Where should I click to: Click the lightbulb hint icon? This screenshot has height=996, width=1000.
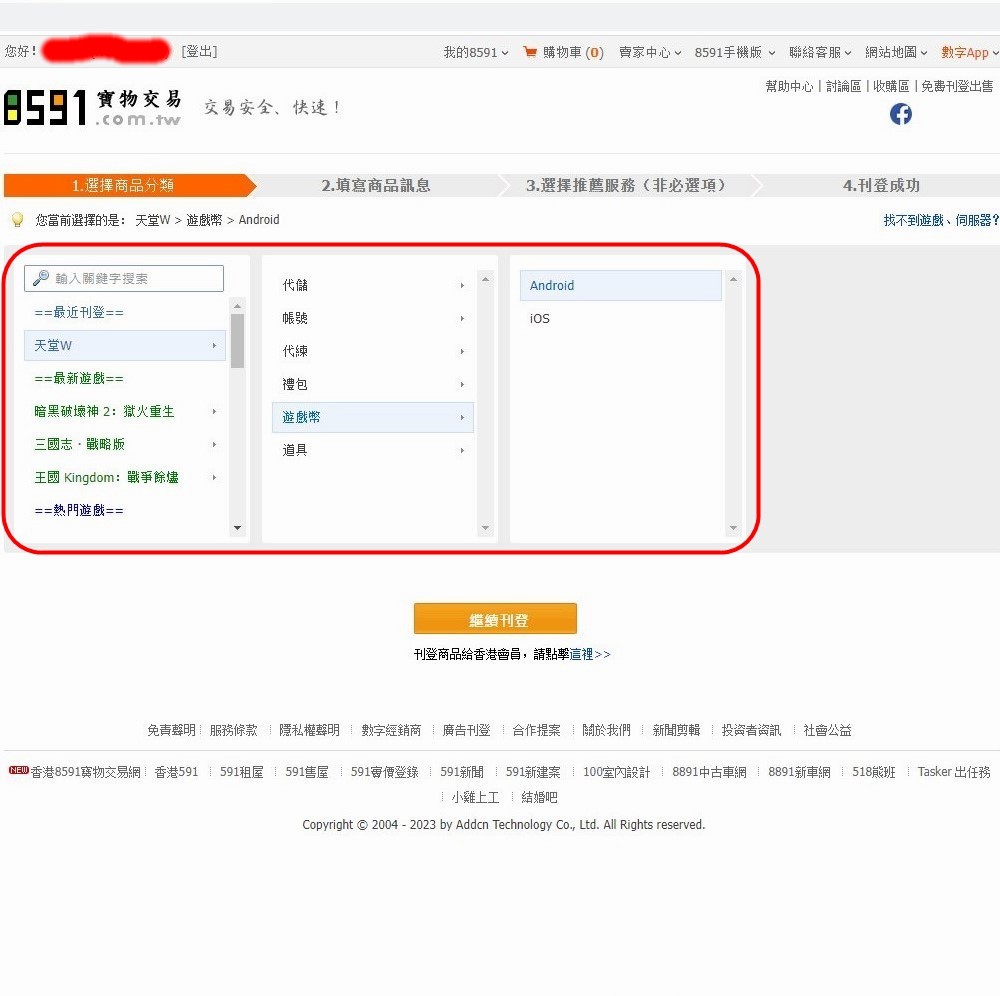pos(17,220)
